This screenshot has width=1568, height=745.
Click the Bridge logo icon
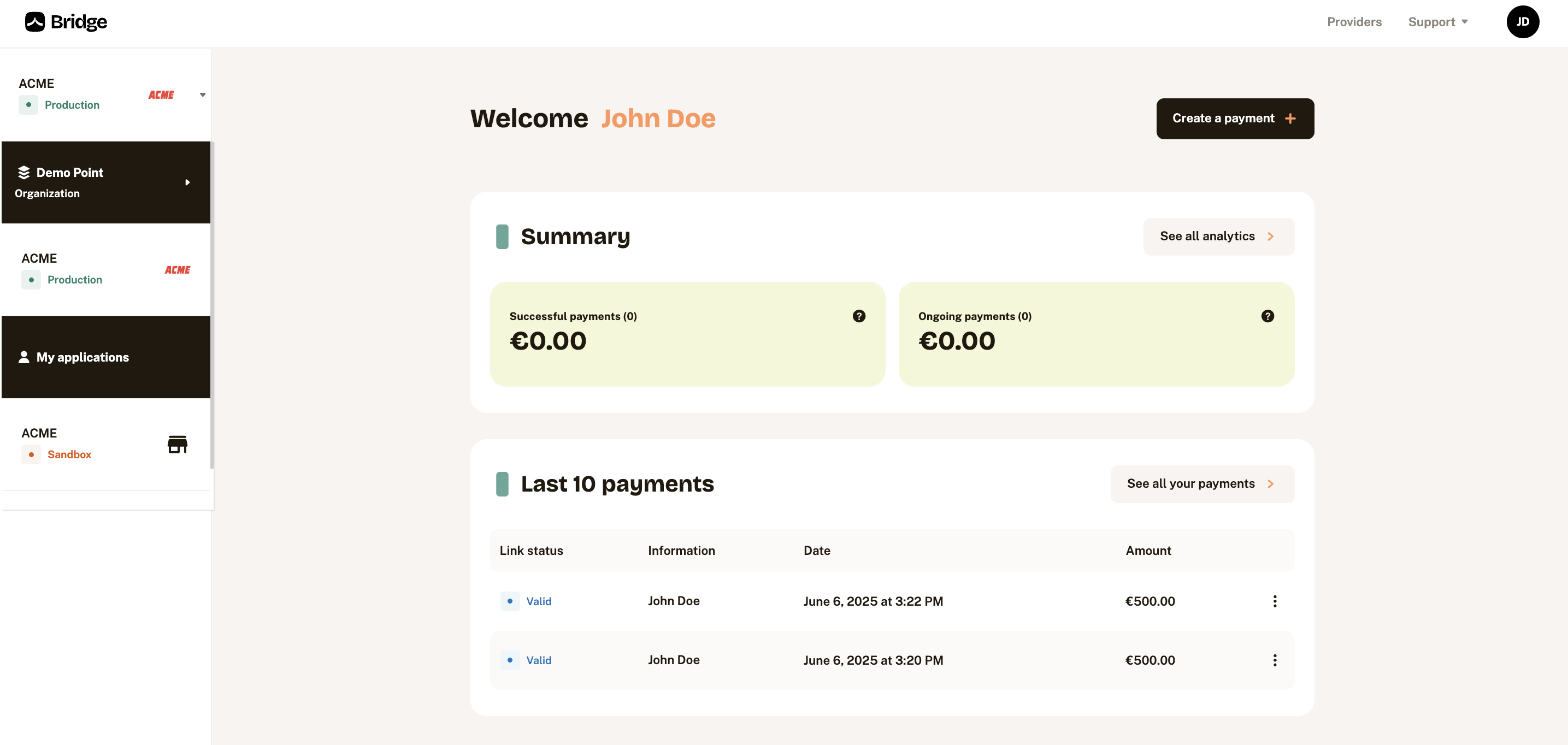click(x=35, y=22)
